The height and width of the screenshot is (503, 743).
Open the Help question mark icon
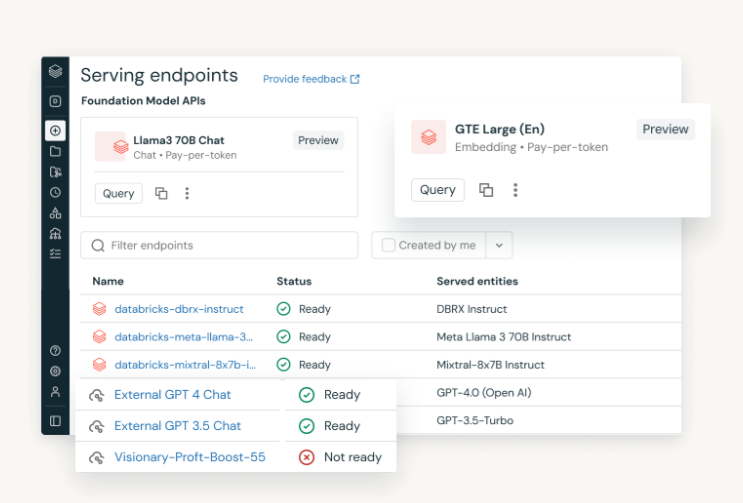pyautogui.click(x=55, y=351)
